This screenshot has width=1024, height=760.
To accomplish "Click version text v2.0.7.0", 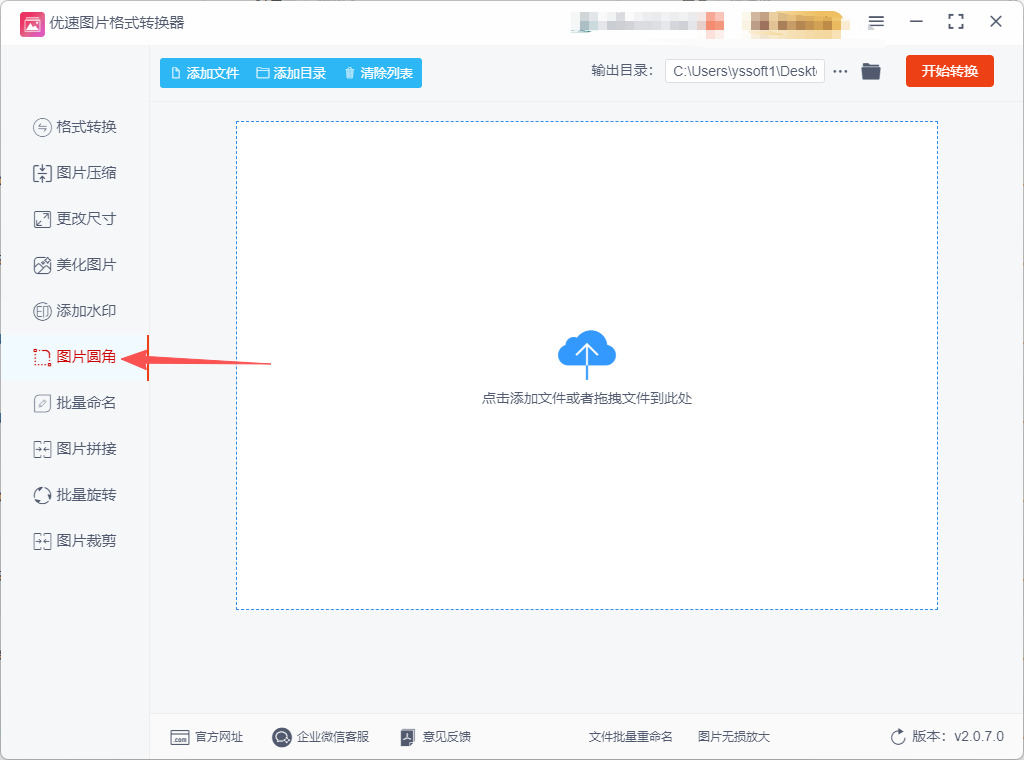I will pyautogui.click(x=978, y=736).
